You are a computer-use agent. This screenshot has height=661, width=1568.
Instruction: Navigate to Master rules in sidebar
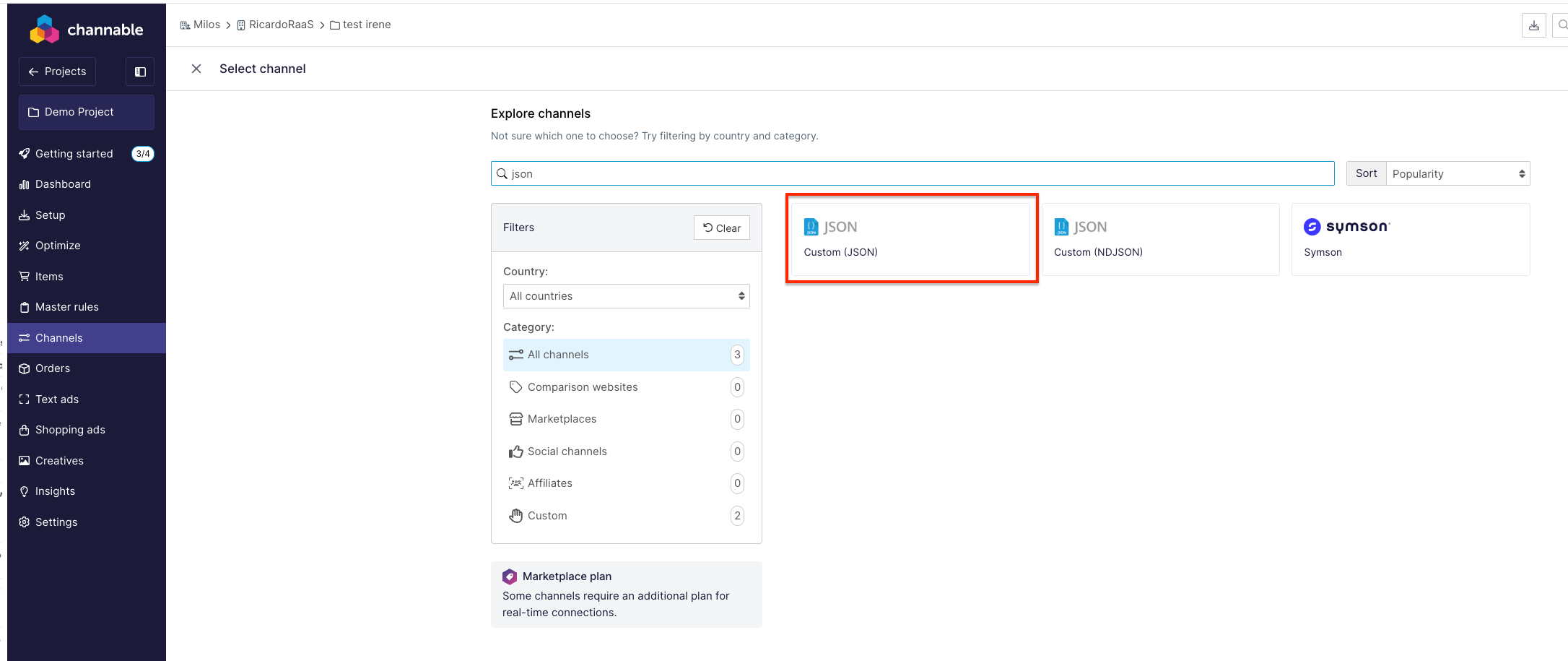point(66,307)
